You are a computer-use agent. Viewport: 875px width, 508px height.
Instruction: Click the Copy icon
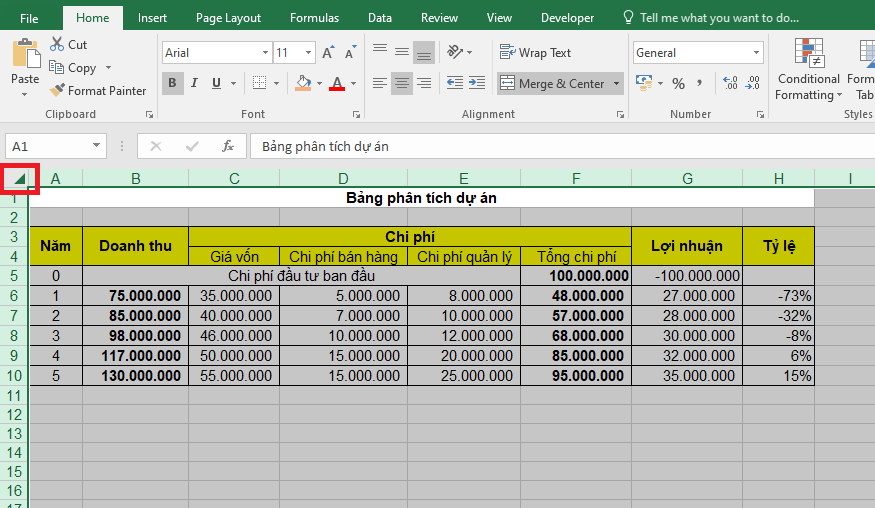coord(56,68)
